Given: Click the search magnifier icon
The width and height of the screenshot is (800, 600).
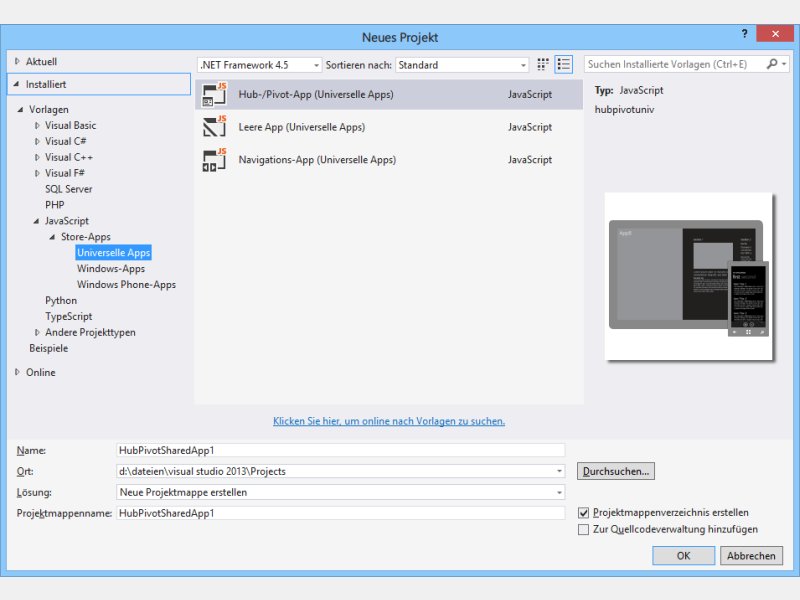Looking at the screenshot, I should [772, 64].
